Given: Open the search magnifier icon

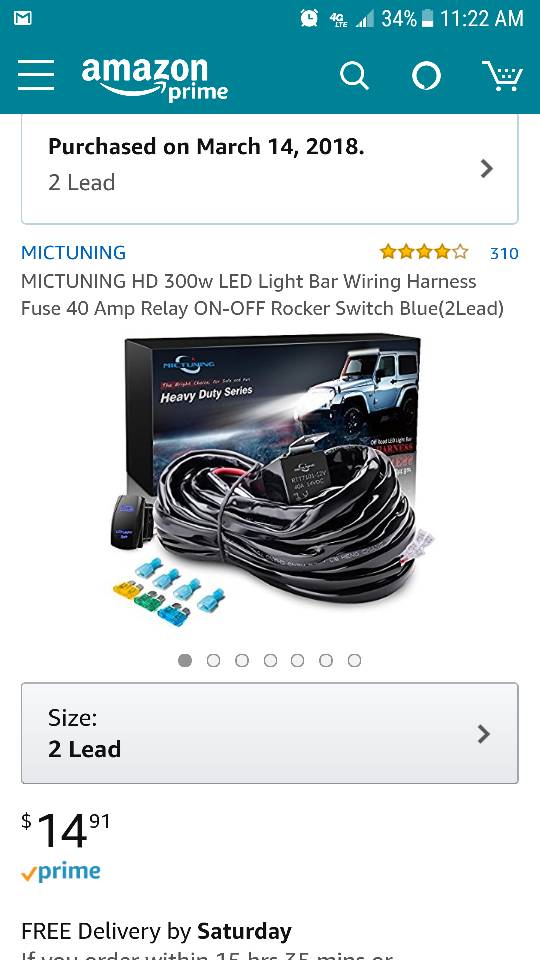Looking at the screenshot, I should (354, 77).
